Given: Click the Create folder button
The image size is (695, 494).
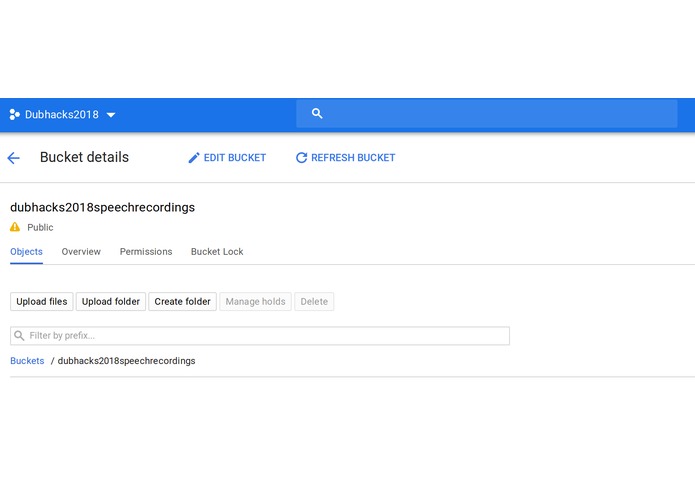Looking at the screenshot, I should (x=183, y=301).
